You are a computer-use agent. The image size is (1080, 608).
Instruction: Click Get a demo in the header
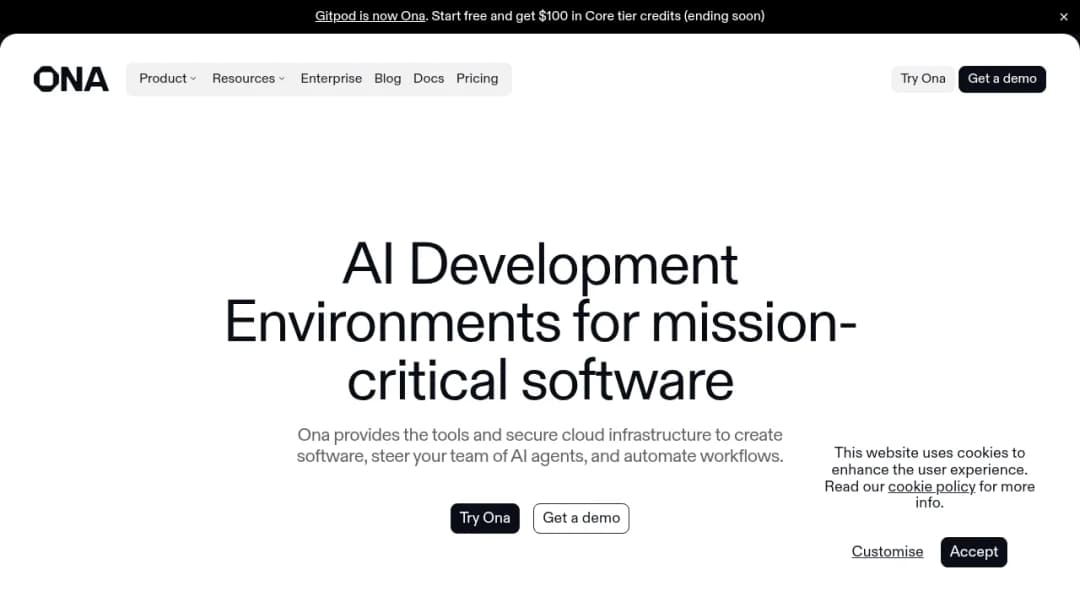click(x=1001, y=78)
